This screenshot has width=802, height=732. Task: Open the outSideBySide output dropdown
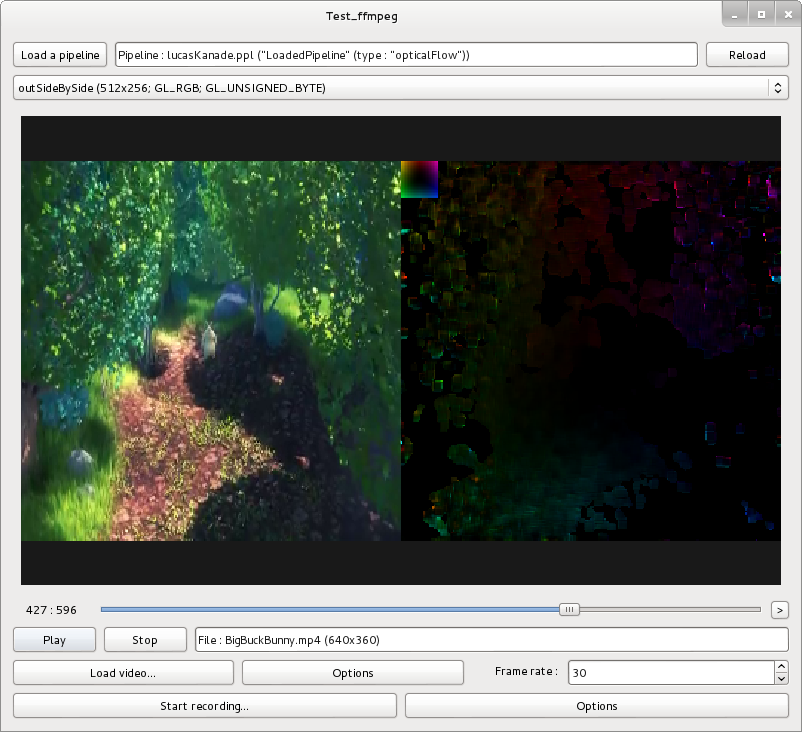pyautogui.click(x=400, y=88)
